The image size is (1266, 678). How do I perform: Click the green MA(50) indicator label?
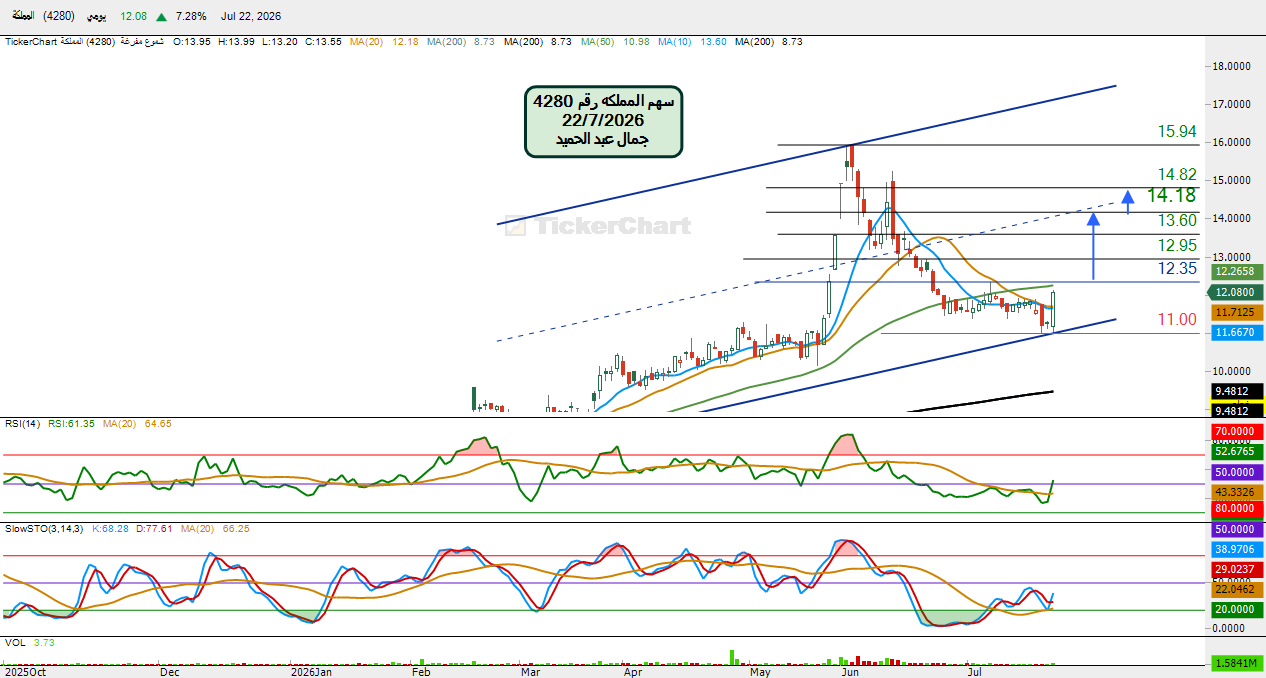coord(600,42)
